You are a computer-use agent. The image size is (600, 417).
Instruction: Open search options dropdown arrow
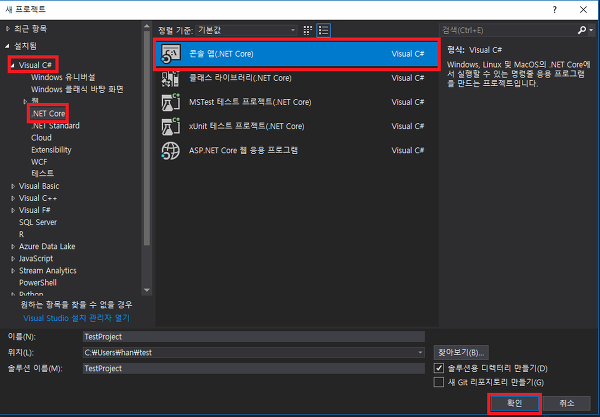coord(591,30)
